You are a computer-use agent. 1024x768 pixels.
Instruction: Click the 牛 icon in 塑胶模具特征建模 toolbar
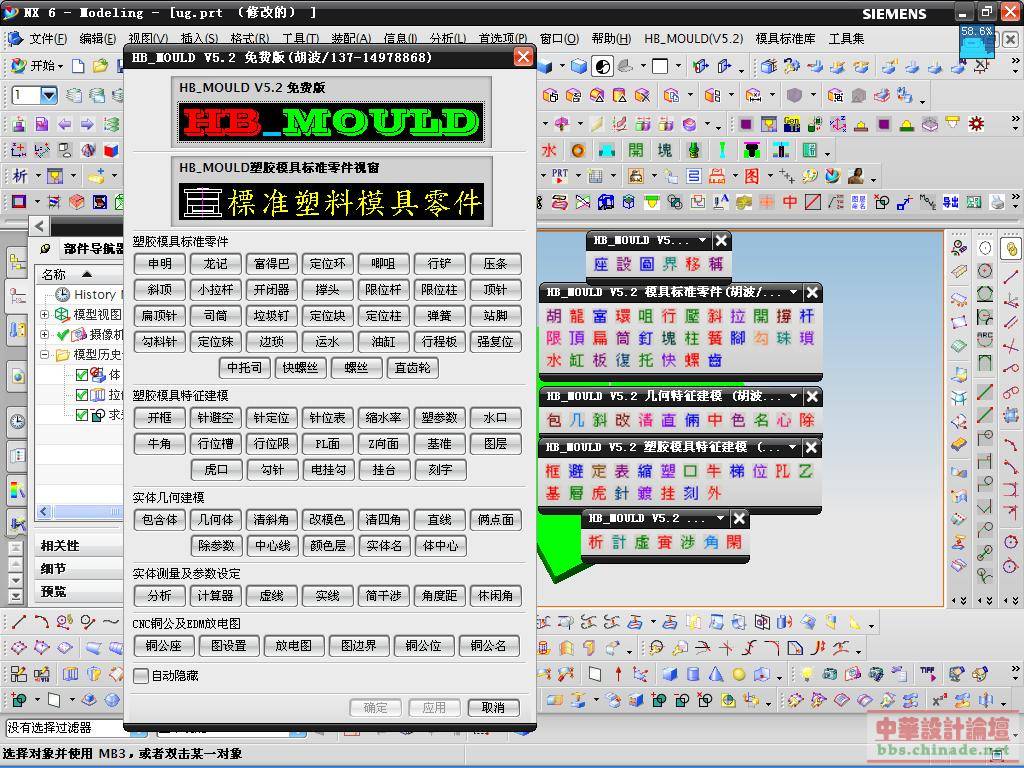click(x=714, y=472)
